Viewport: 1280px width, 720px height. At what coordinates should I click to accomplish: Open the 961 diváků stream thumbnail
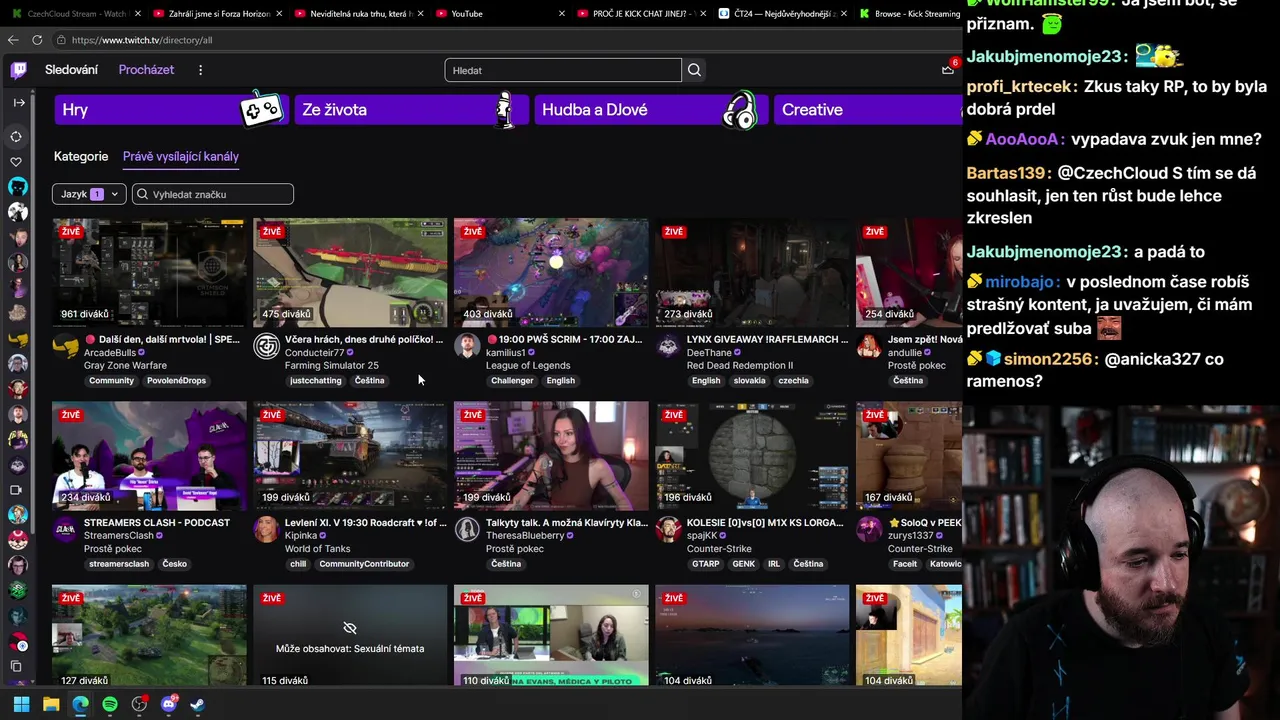click(149, 272)
